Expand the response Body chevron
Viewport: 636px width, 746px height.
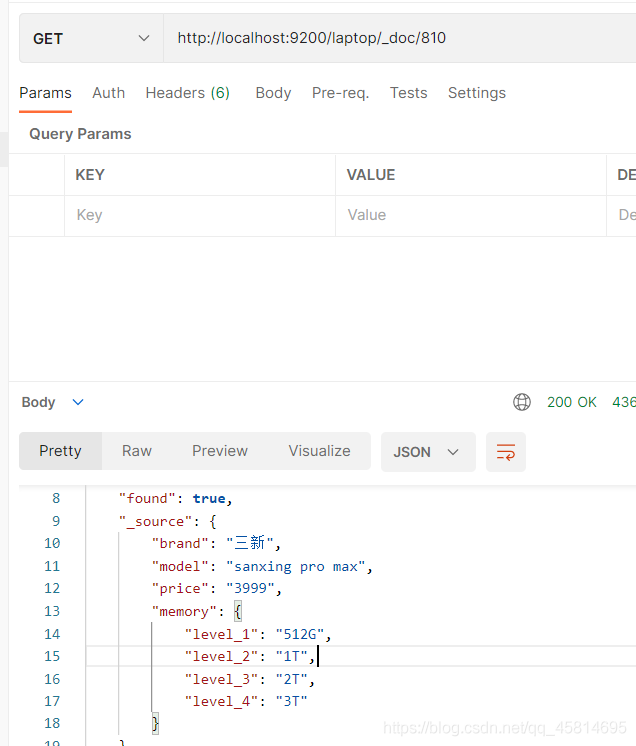78,402
